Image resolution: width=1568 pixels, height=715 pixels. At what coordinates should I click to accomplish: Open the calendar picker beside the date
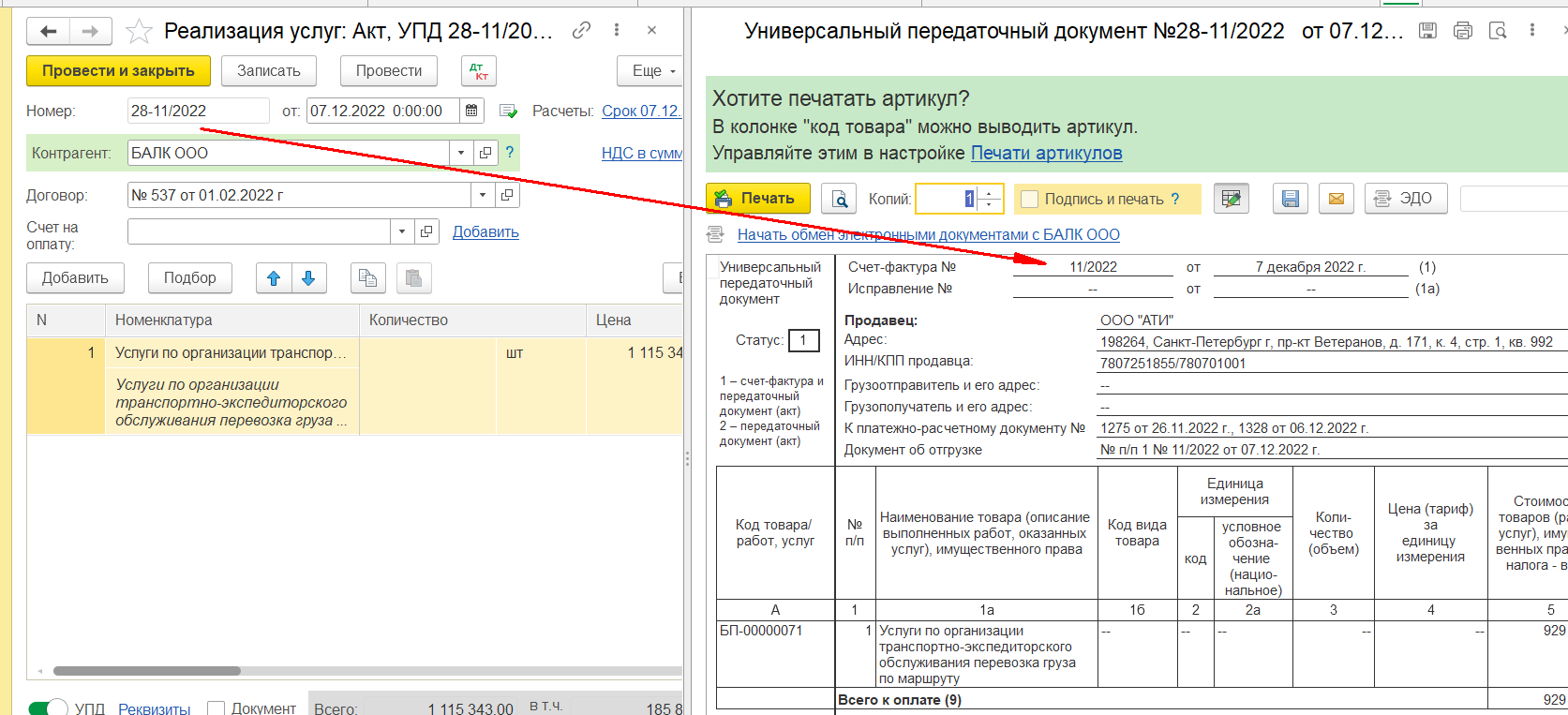471,111
